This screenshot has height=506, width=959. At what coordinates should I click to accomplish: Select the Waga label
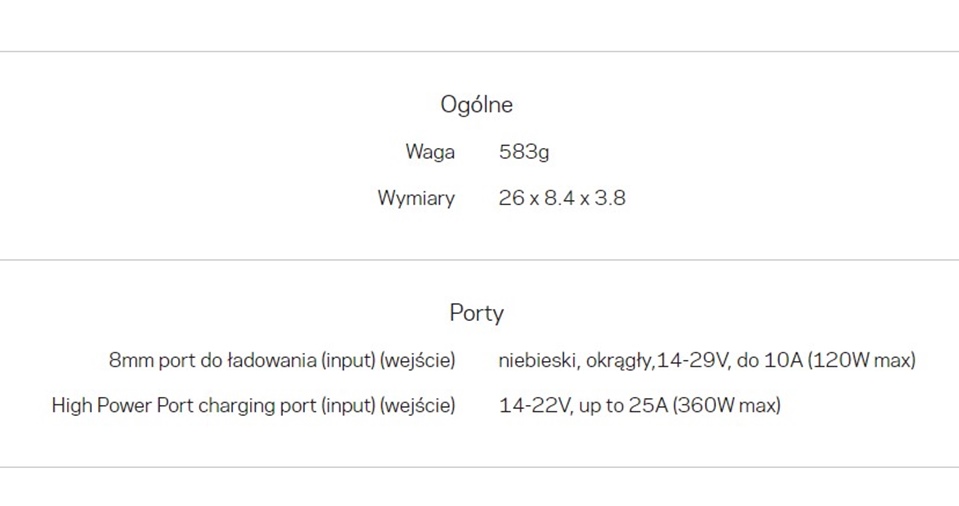click(x=430, y=152)
